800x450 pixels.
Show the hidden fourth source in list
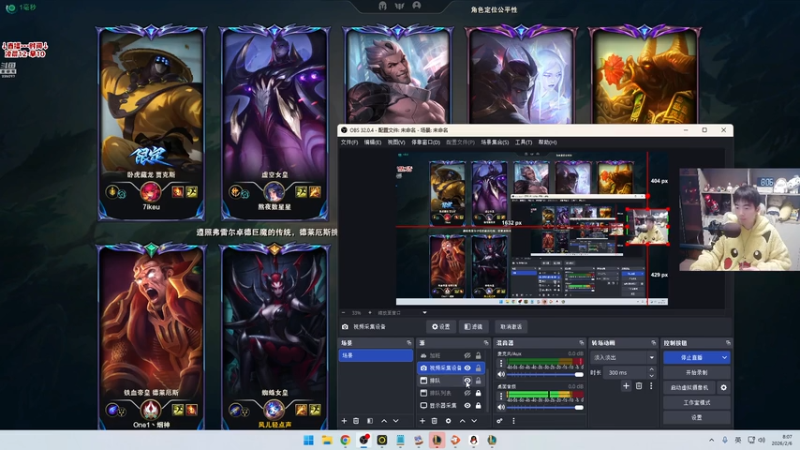pyautogui.click(x=467, y=393)
